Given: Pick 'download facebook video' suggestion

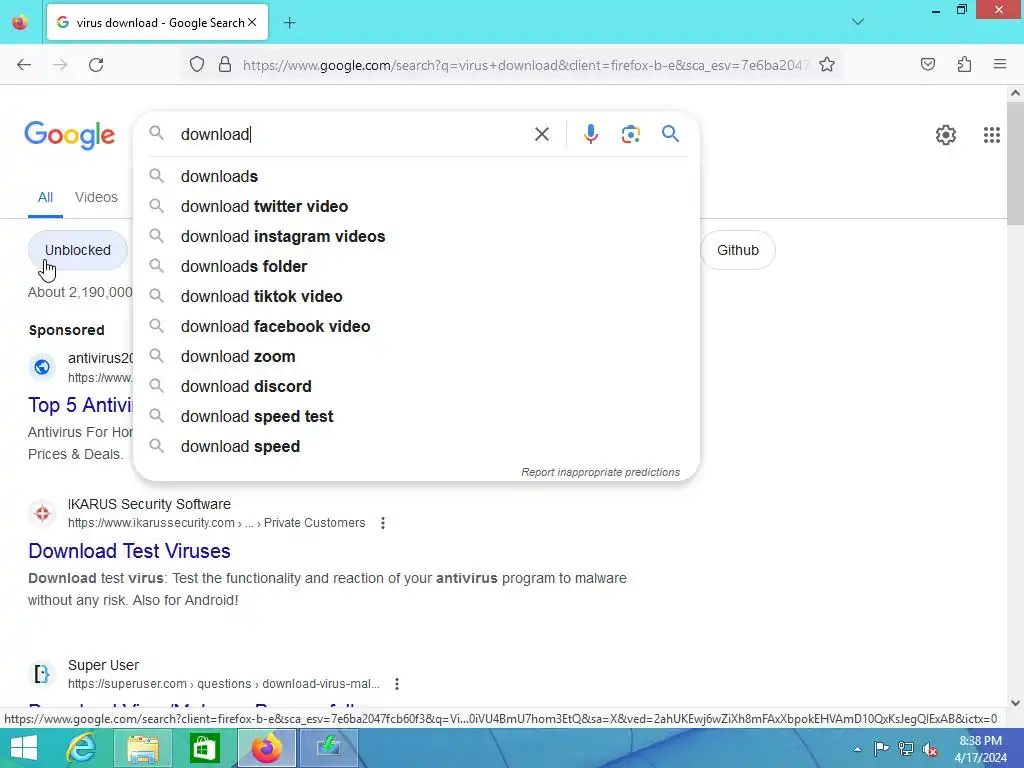Looking at the screenshot, I should (417, 327).
